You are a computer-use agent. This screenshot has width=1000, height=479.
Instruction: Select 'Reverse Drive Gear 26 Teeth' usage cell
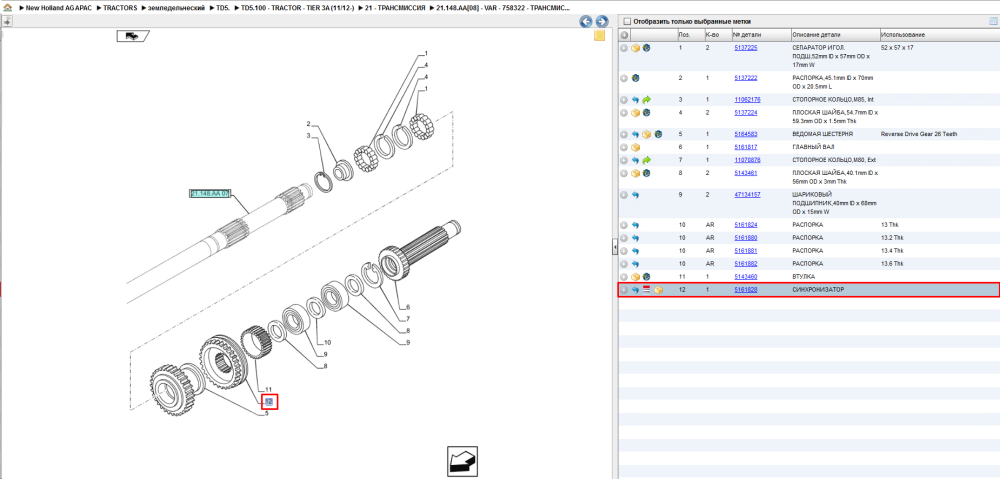[919, 135]
